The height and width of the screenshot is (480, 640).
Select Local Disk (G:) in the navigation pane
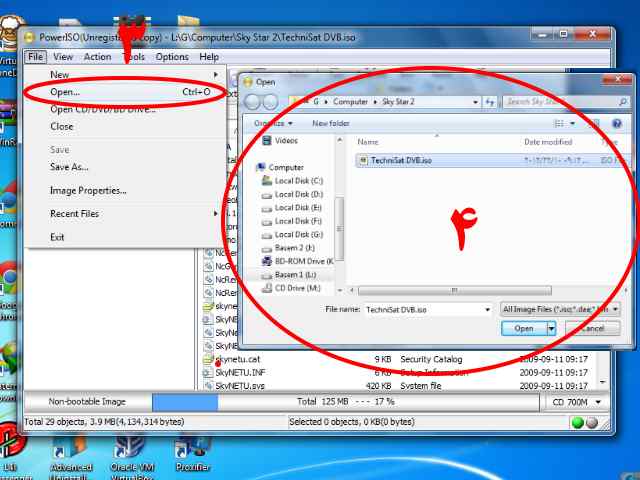pyautogui.click(x=298, y=235)
